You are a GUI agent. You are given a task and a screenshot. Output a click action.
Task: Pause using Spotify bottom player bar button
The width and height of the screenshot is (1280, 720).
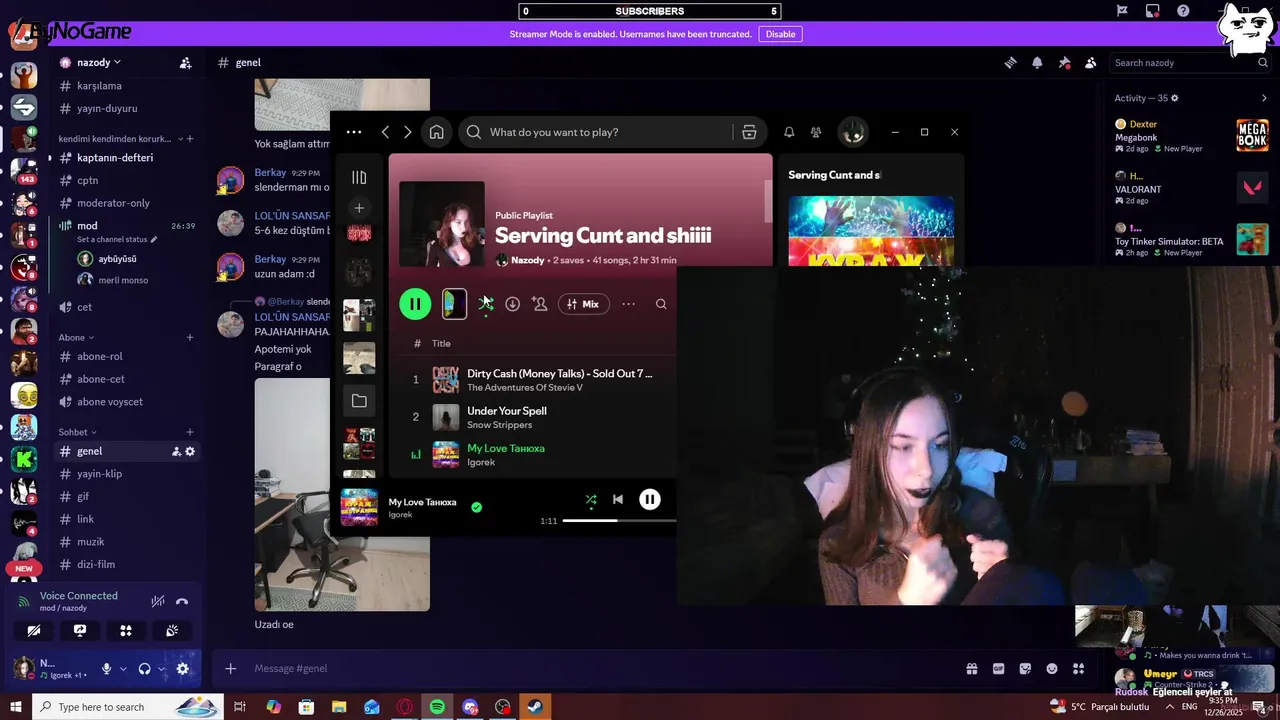click(x=650, y=499)
